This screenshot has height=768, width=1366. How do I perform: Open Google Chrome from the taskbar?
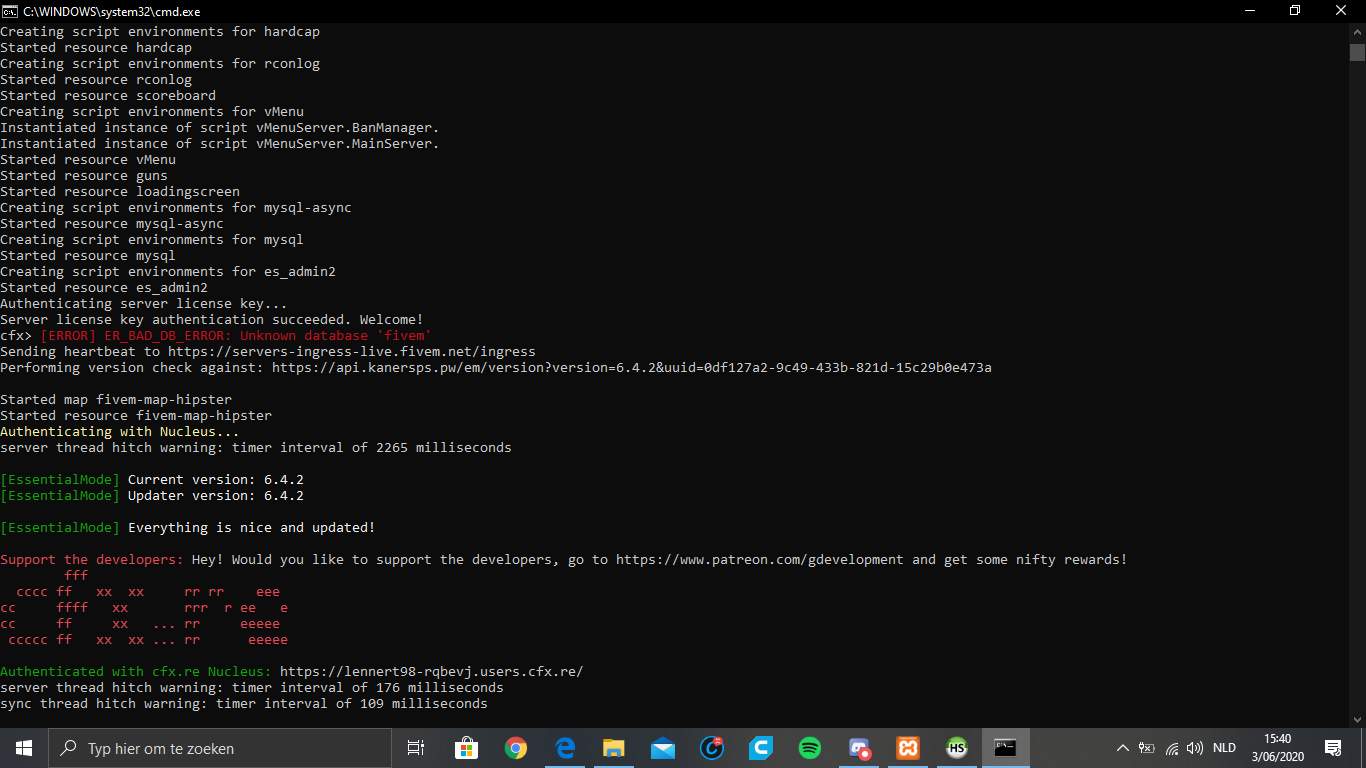516,748
